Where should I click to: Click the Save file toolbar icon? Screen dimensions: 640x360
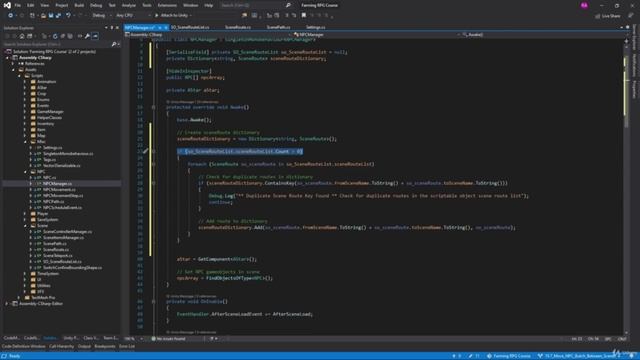(x=51, y=16)
